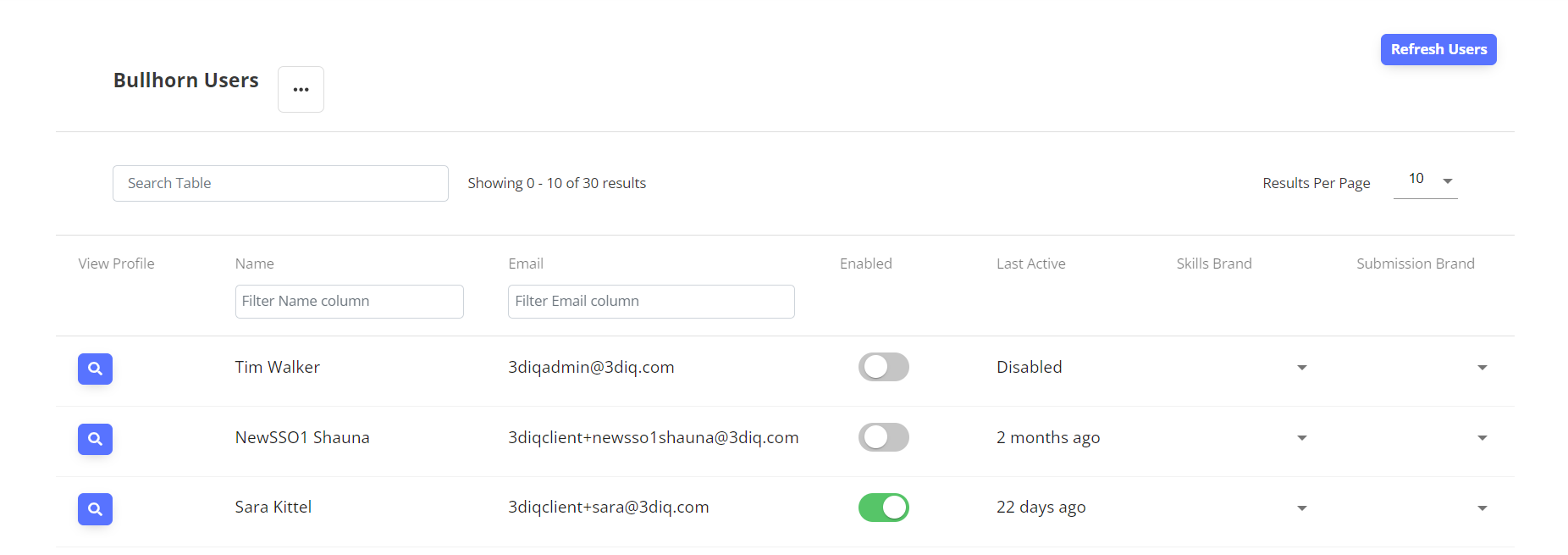The image size is (1568, 555).
Task: Click the Refresh Users button
Action: click(x=1438, y=49)
